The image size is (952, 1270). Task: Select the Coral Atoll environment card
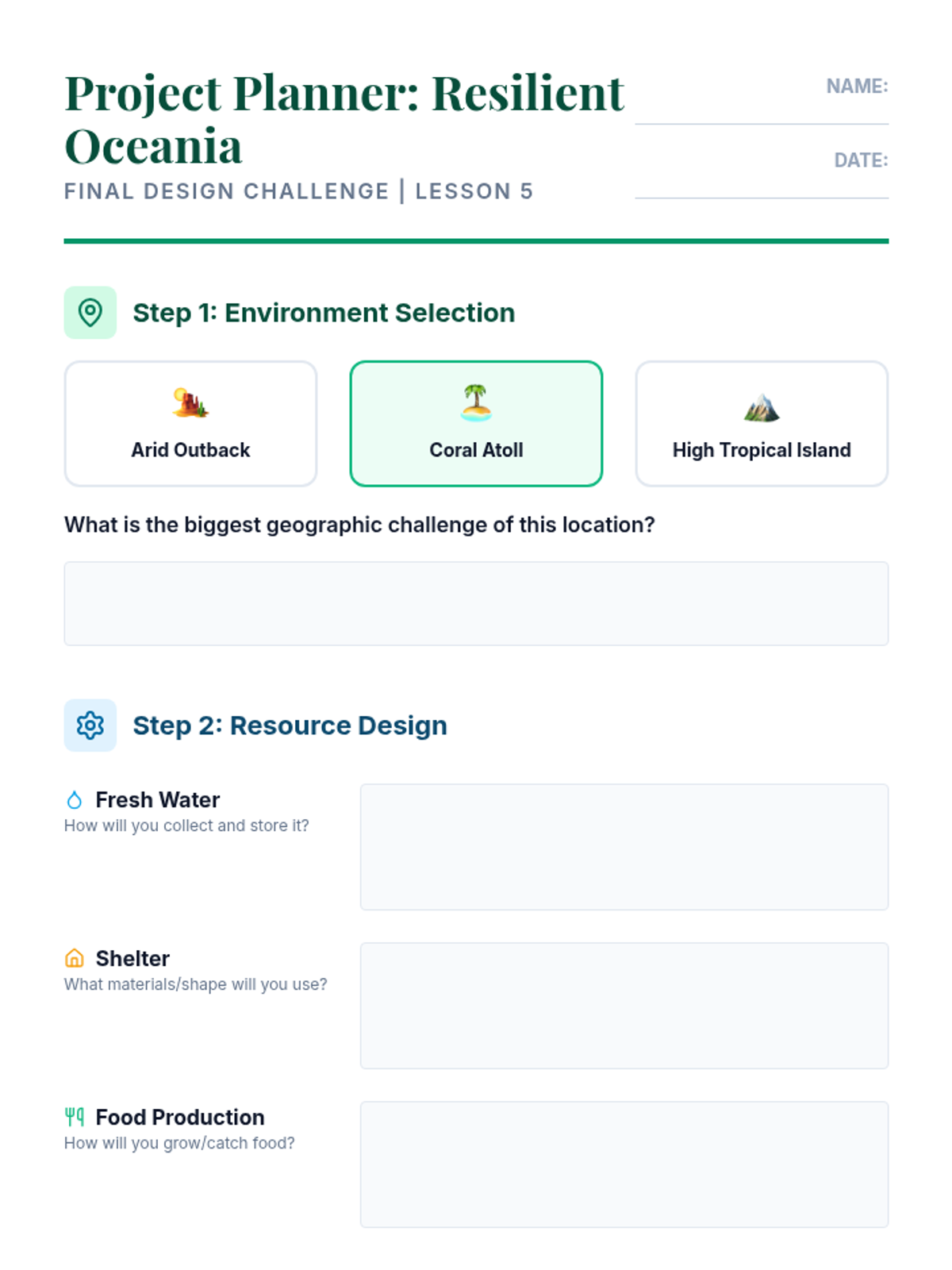476,424
